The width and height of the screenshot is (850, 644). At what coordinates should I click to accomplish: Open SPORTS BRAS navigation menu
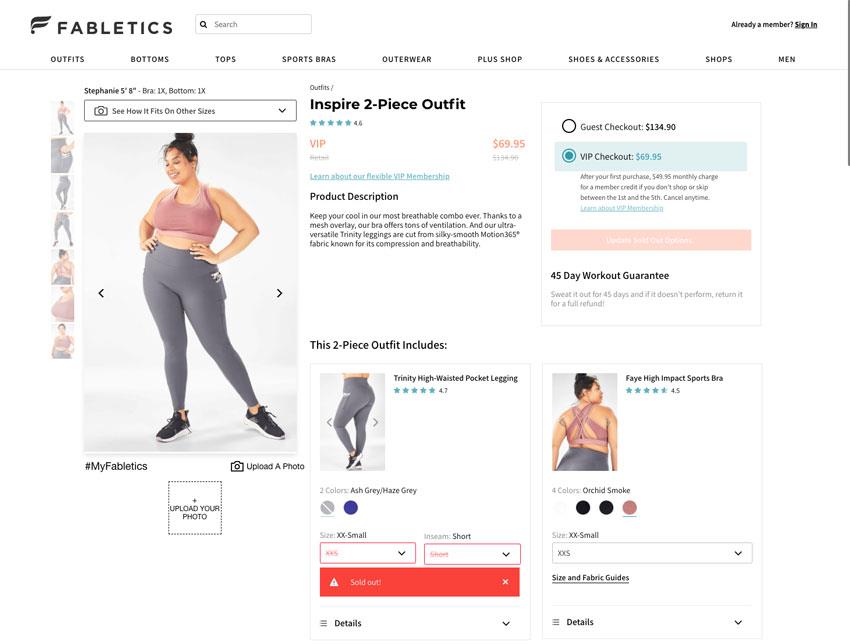click(309, 59)
